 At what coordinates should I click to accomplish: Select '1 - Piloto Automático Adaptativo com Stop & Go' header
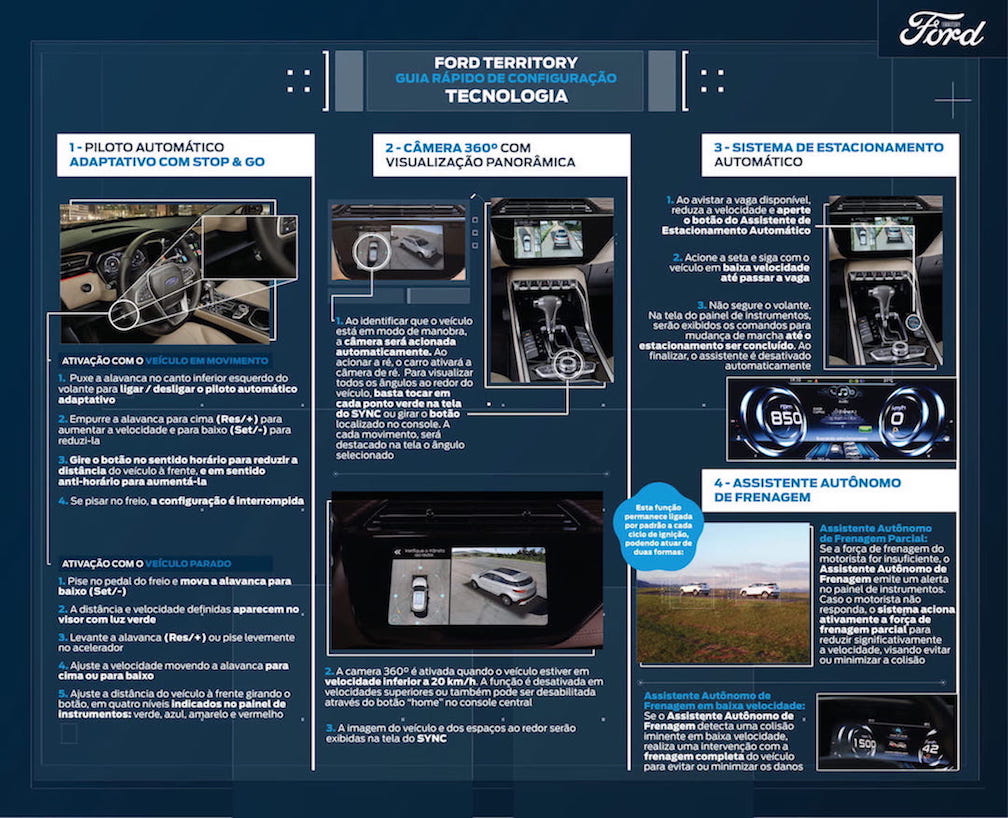pyautogui.click(x=185, y=154)
